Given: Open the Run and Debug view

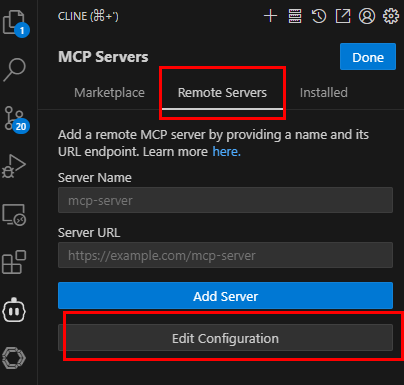Looking at the screenshot, I should (x=14, y=166).
